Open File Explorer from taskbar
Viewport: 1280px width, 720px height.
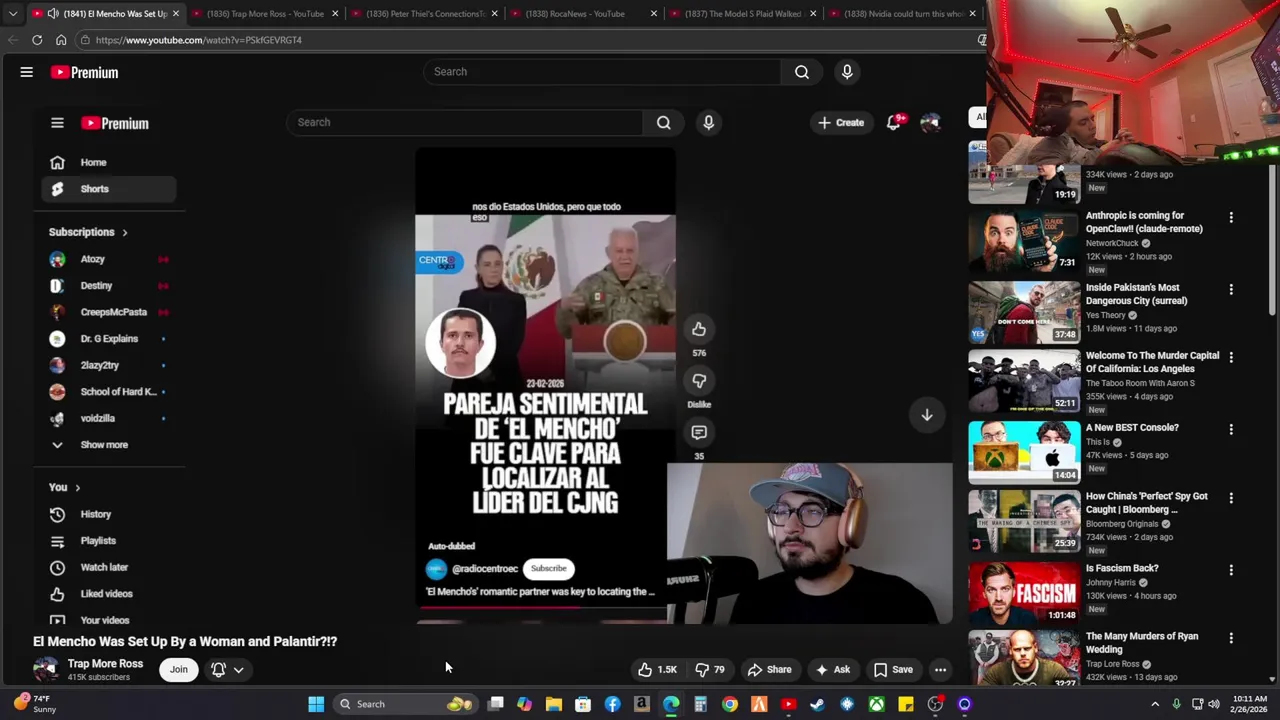coord(554,704)
